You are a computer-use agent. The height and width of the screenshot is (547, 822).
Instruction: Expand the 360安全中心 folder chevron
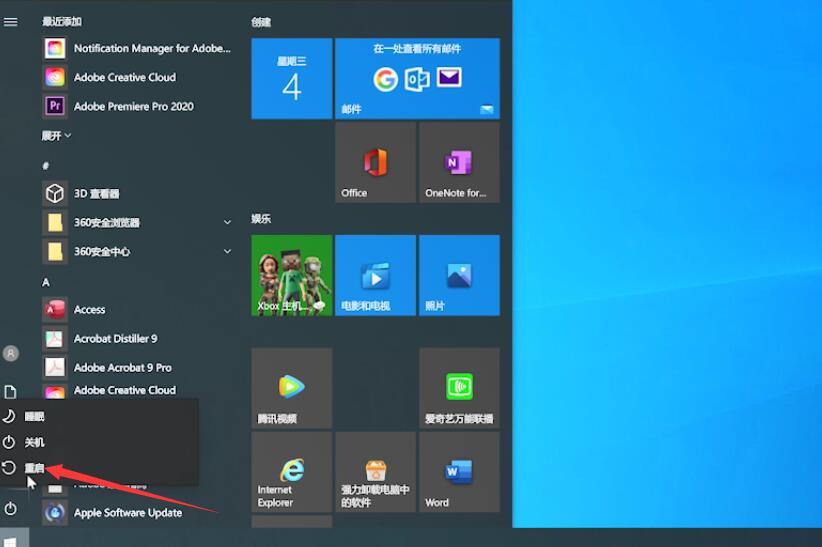(228, 252)
